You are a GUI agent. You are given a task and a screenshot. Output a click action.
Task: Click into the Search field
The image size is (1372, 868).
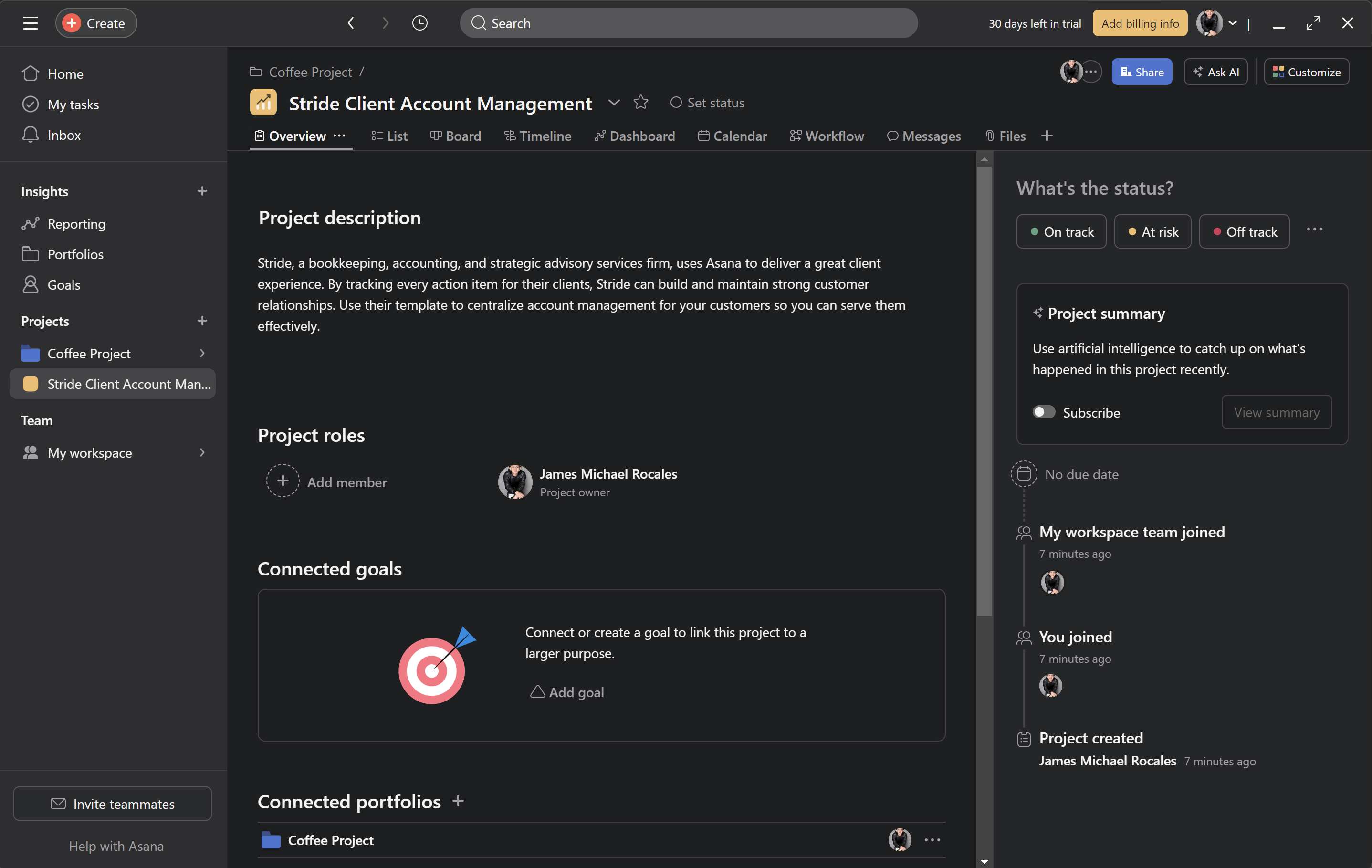pos(688,23)
